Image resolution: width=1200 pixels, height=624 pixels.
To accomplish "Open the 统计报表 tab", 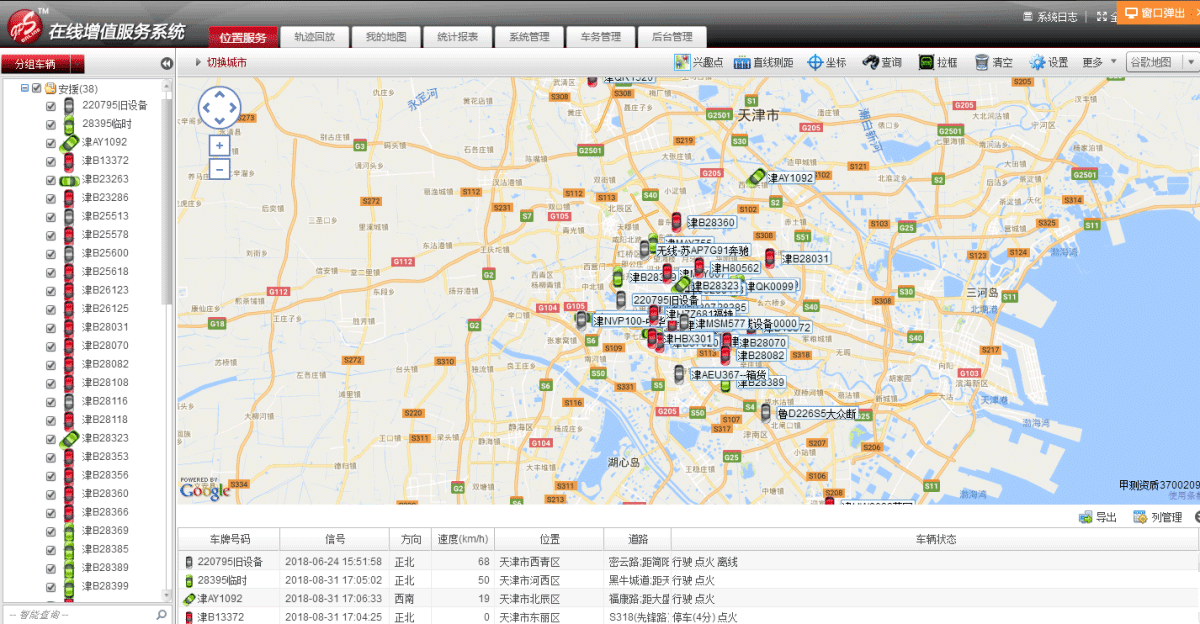I will (457, 37).
